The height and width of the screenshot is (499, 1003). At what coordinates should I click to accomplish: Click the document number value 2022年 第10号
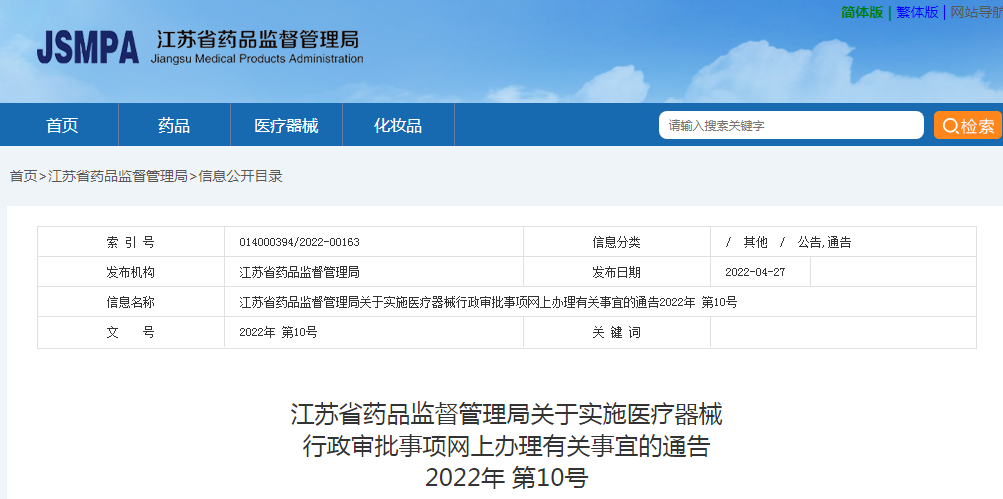point(278,332)
